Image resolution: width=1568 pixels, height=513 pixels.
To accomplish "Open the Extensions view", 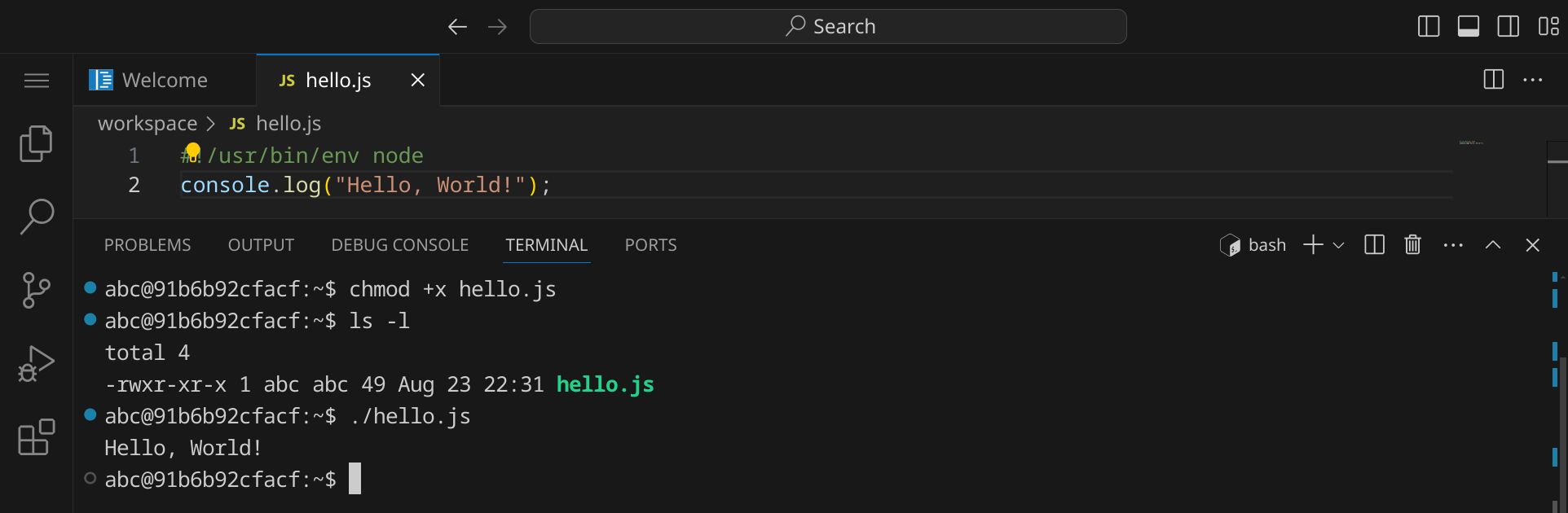I will [x=36, y=437].
